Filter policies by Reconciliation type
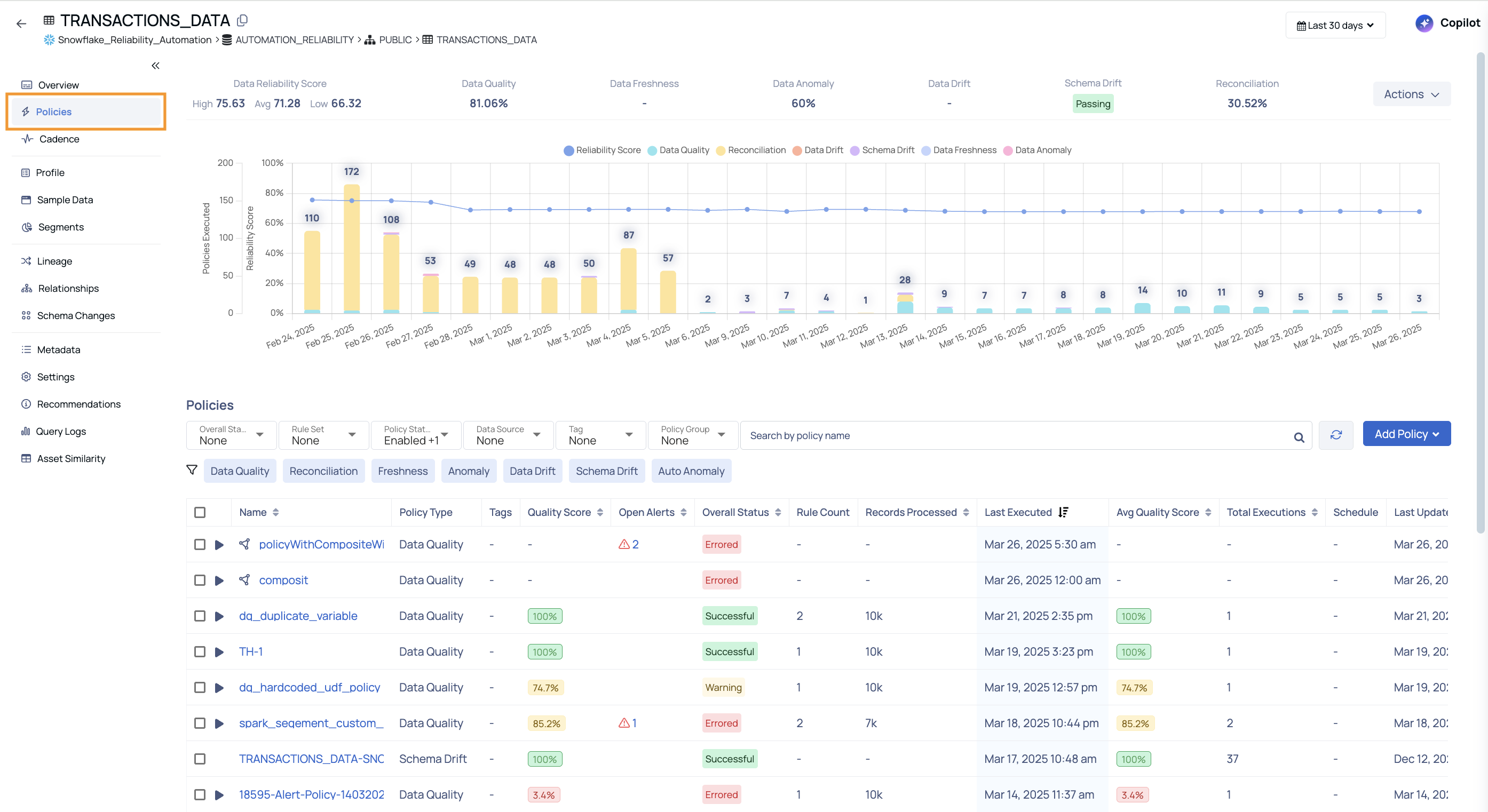The width and height of the screenshot is (1488, 812). click(323, 471)
